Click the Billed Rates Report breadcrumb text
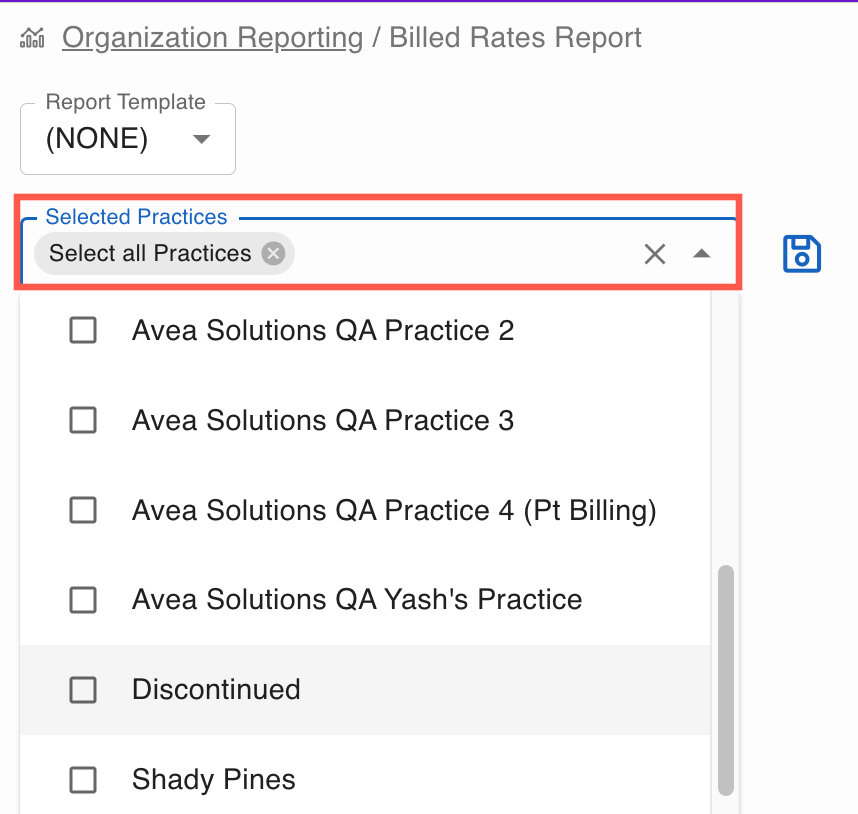The width and height of the screenshot is (858, 814). pos(515,39)
